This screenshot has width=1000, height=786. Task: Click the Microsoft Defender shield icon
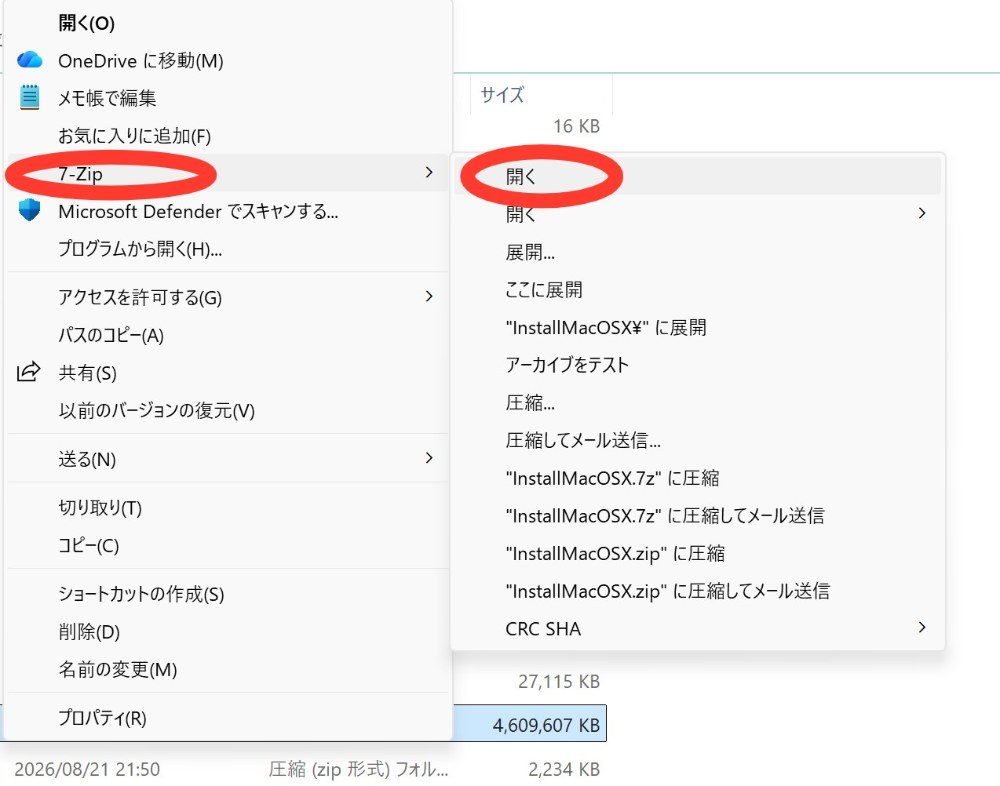29,210
